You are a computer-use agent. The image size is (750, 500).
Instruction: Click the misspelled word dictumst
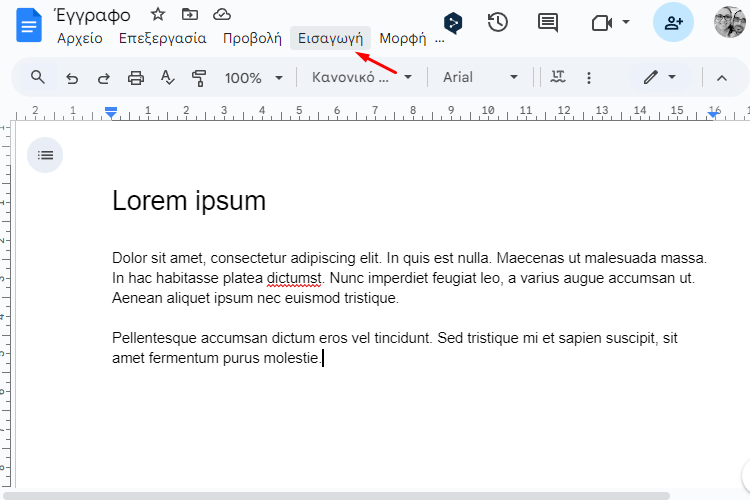(x=294, y=278)
